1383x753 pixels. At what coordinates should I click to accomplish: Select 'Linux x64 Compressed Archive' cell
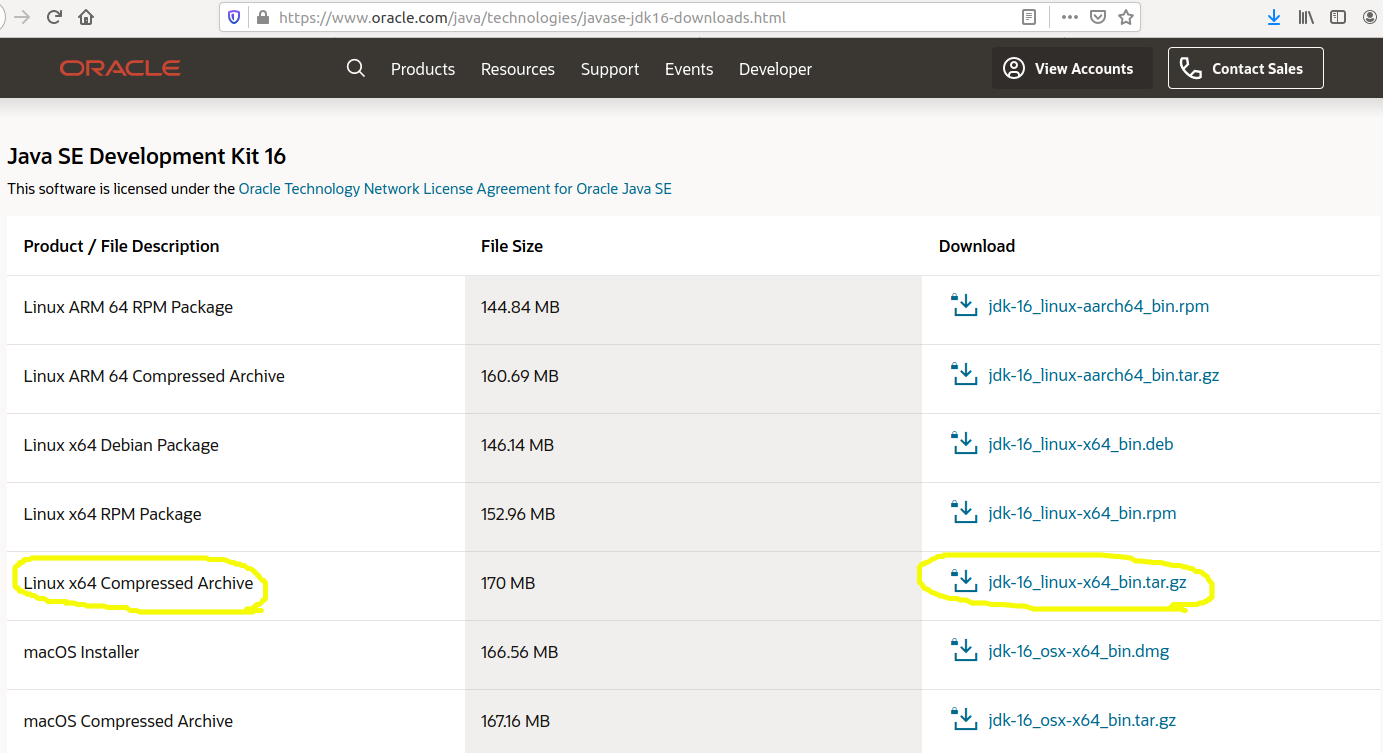click(138, 583)
